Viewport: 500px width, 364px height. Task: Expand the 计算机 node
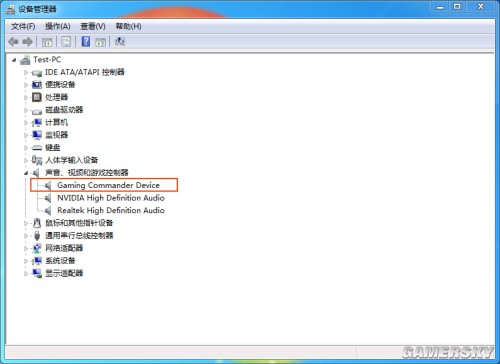click(x=26, y=123)
